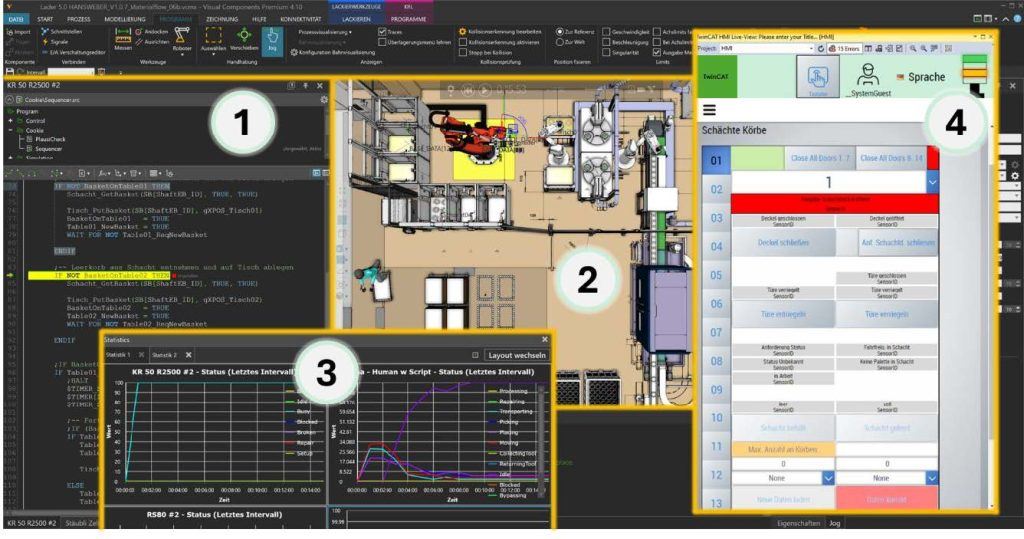Click the Messen measure tool
1024x539 pixels.
(x=123, y=40)
